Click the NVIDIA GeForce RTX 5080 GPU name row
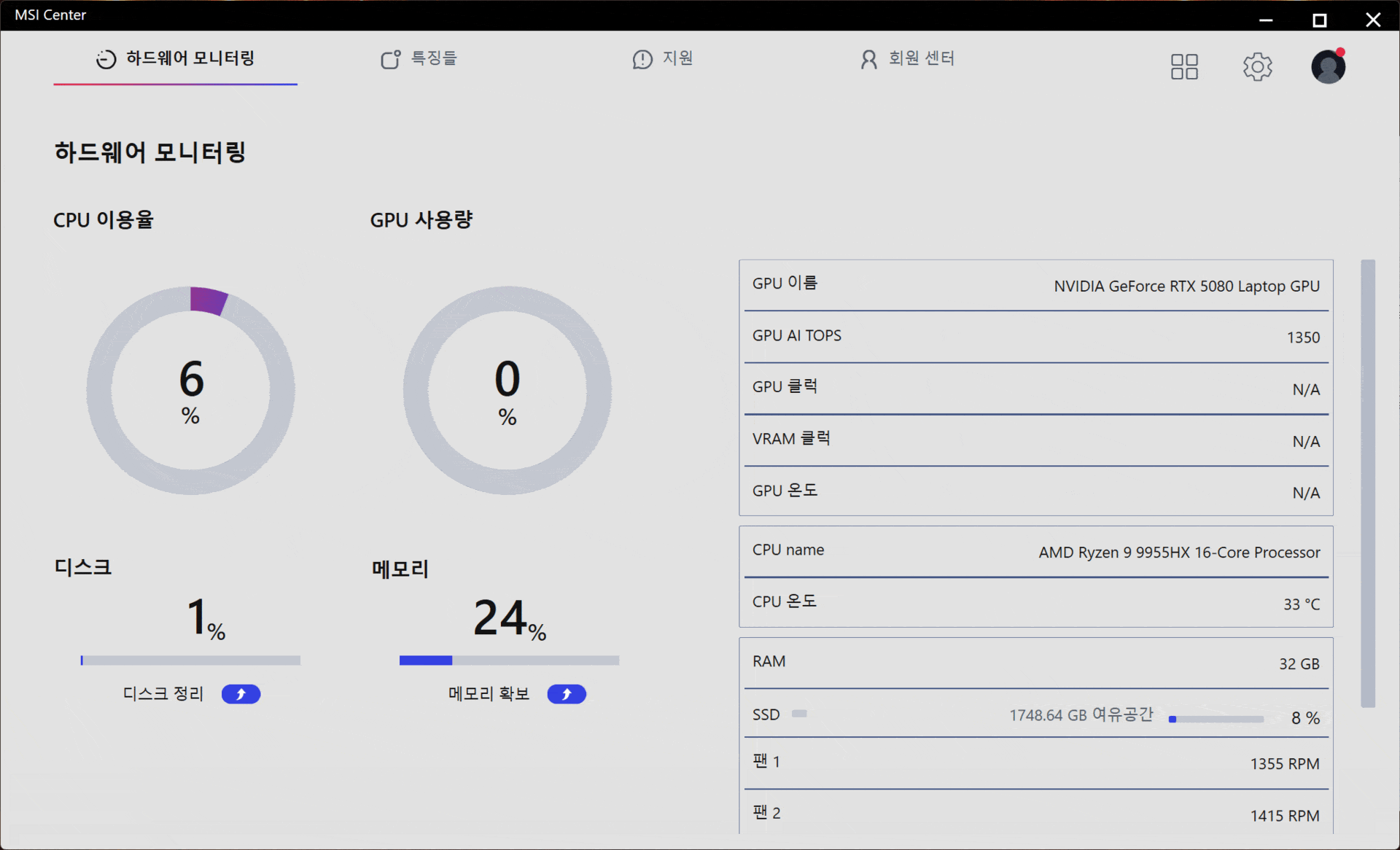Viewport: 1400px width, 850px height. point(1035,285)
